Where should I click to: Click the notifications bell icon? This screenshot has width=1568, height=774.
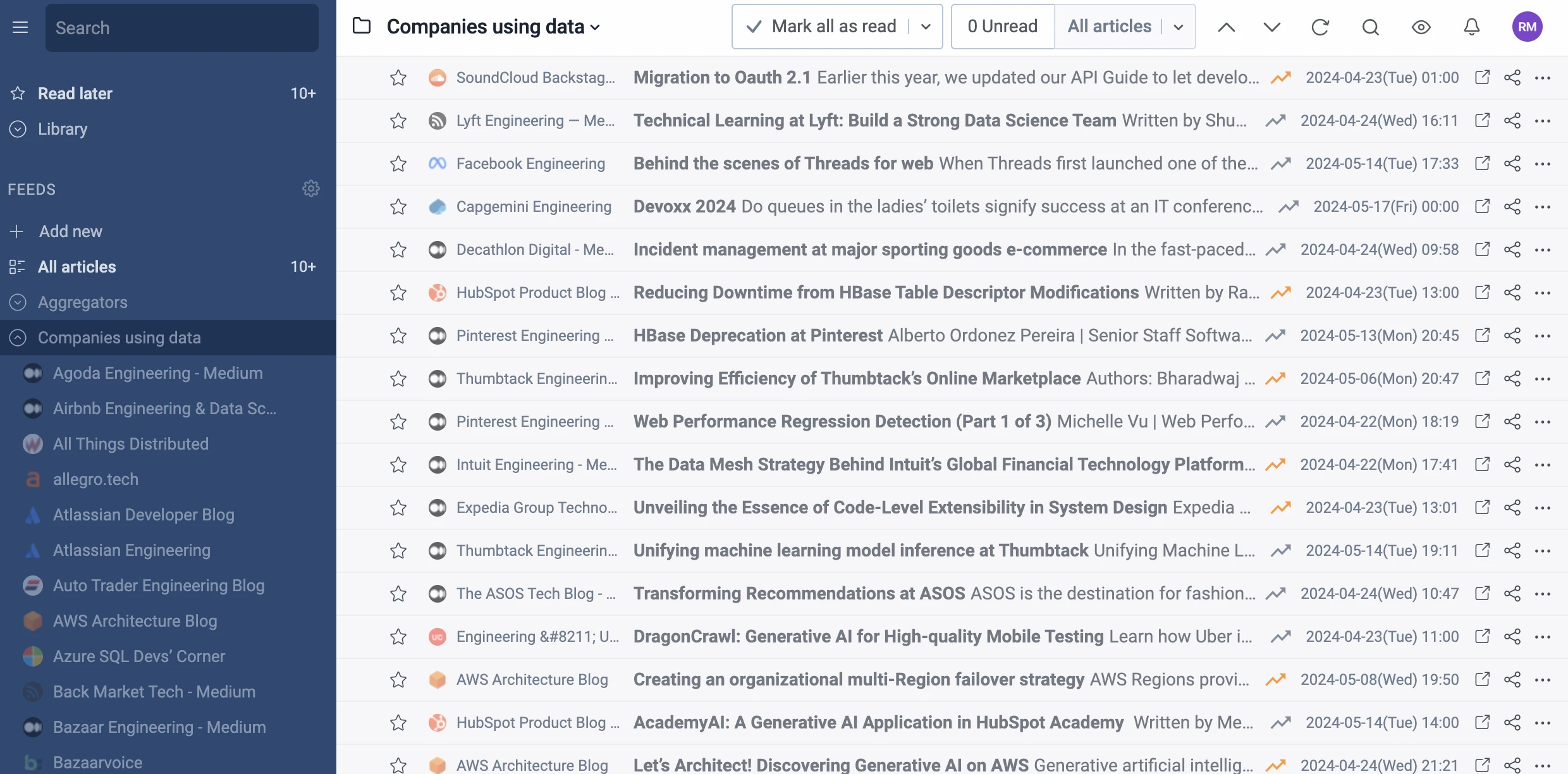[1472, 27]
